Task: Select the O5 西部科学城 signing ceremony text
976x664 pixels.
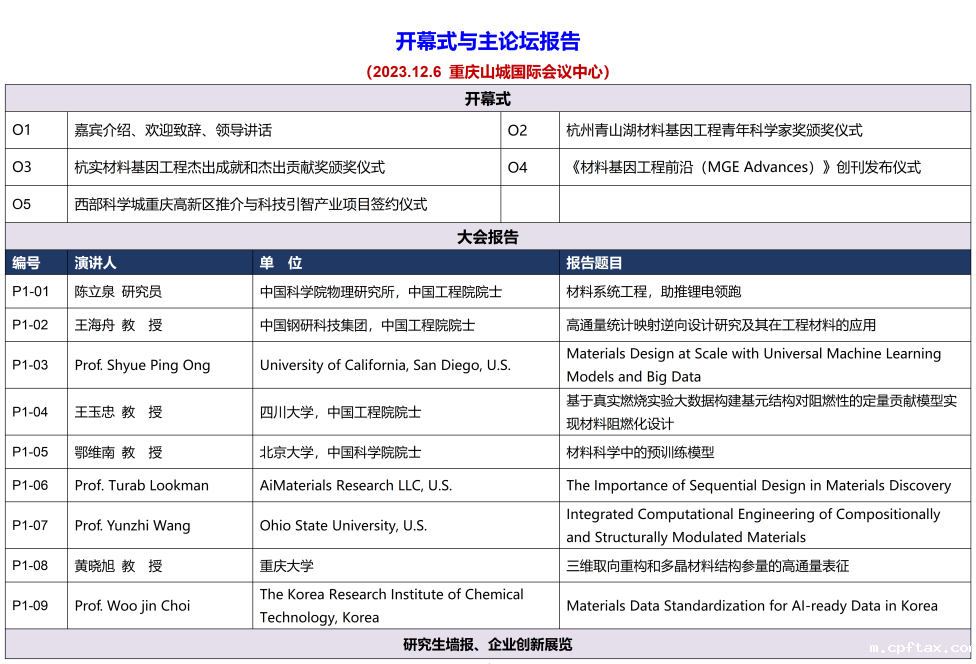Action: pyautogui.click(x=251, y=205)
